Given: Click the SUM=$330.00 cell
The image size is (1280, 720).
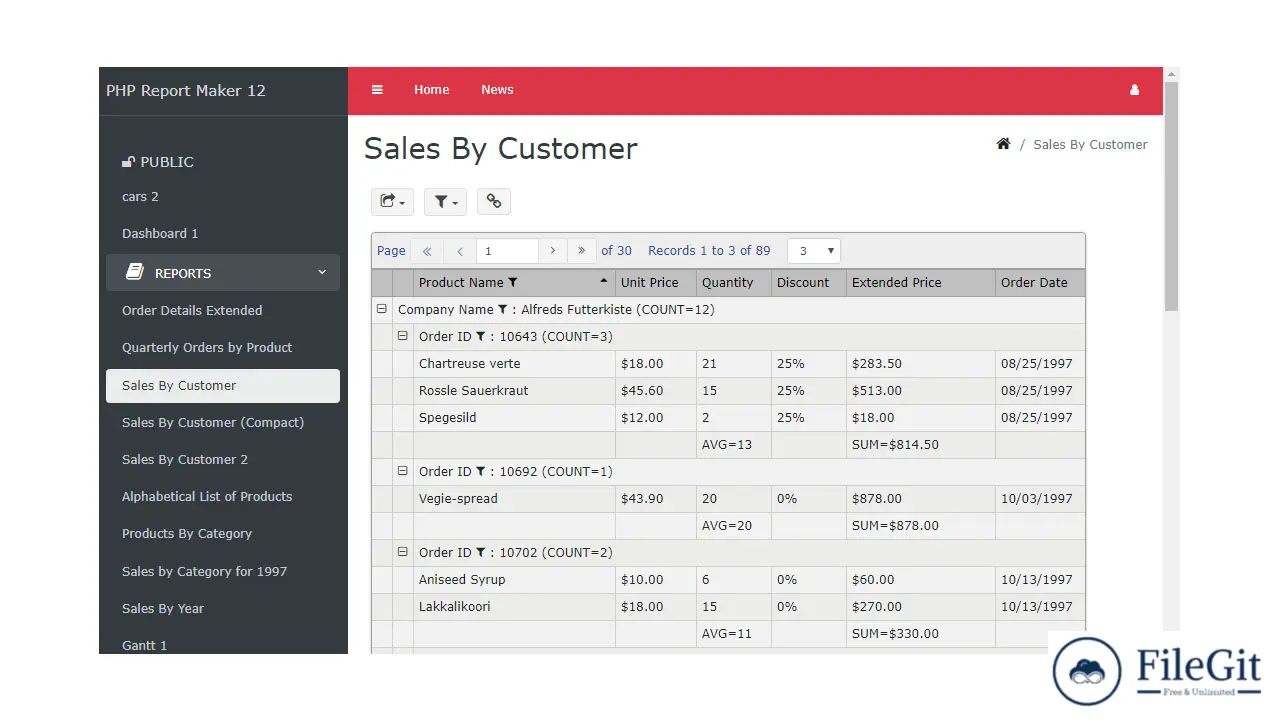Looking at the screenshot, I should (x=921, y=634).
